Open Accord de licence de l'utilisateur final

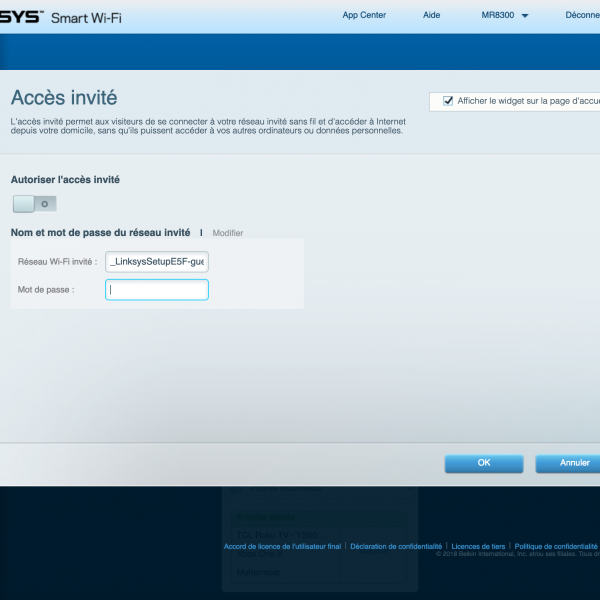(282, 547)
